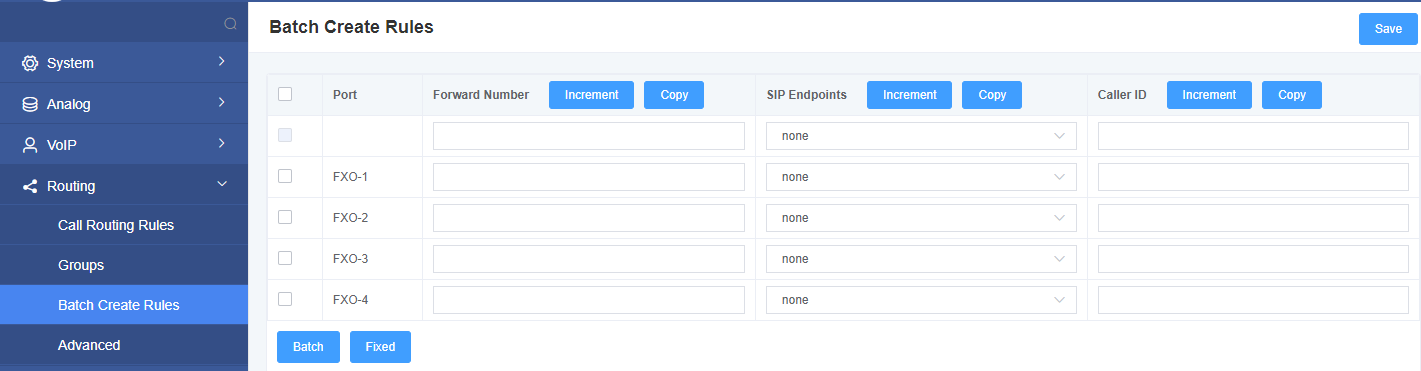Open SIP Endpoints dropdown for FXO-1

(x=921, y=177)
